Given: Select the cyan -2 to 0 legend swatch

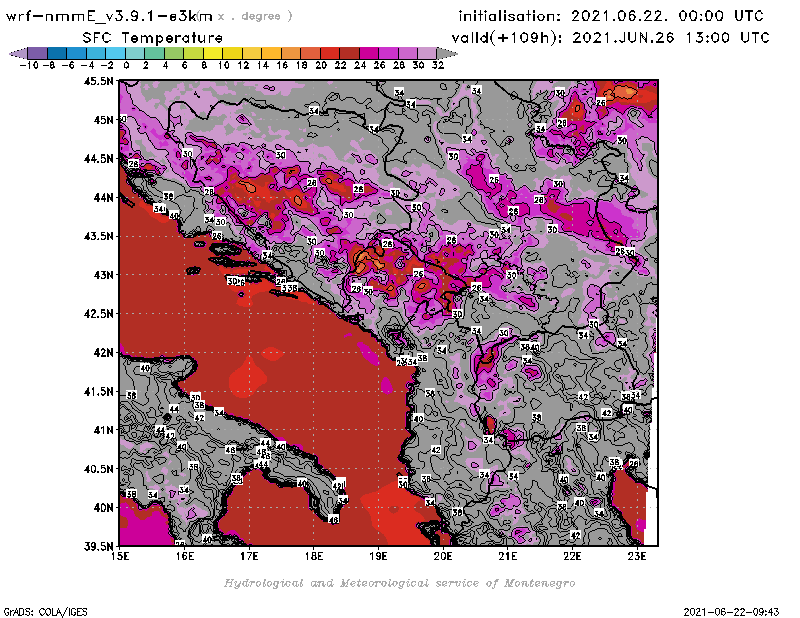Looking at the screenshot, I should [115, 53].
